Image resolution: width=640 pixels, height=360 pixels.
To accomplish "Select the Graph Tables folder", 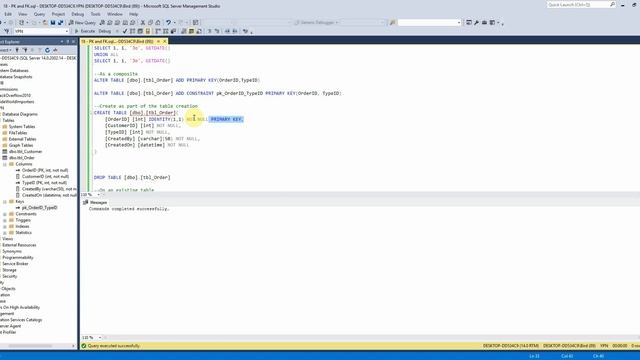I will [21, 145].
